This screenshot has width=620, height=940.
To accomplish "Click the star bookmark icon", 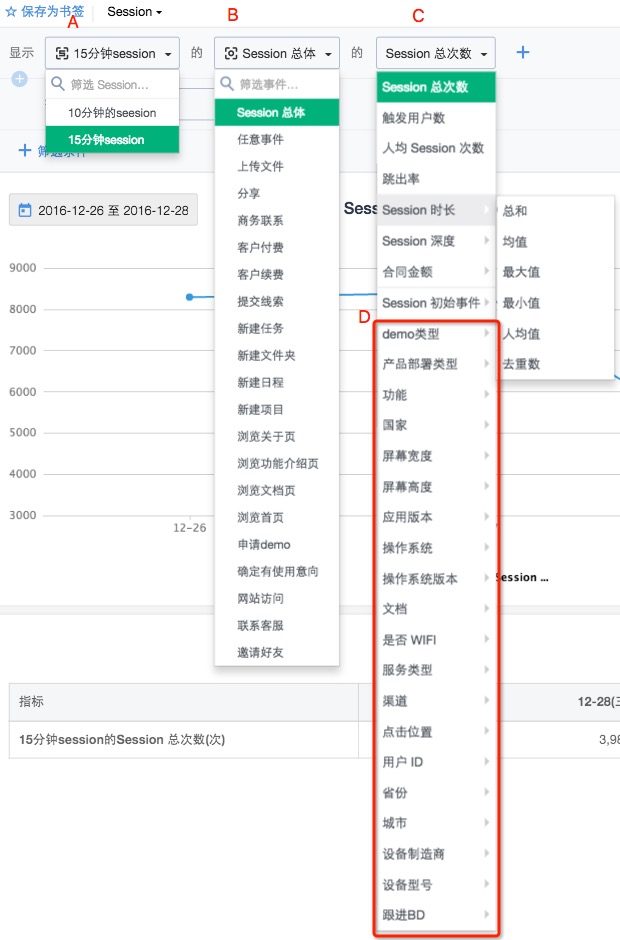I will point(11,11).
